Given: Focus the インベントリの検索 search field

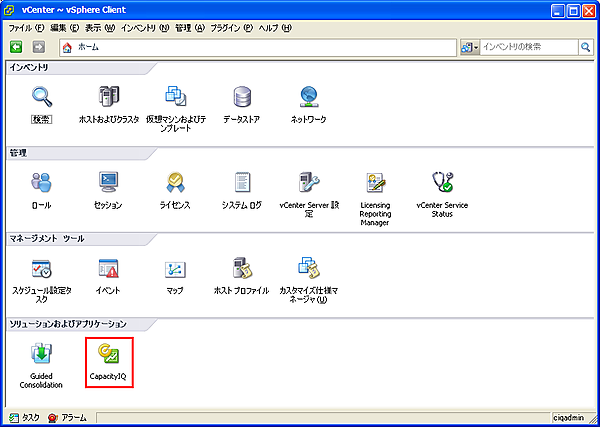Looking at the screenshot, I should click(x=529, y=47).
